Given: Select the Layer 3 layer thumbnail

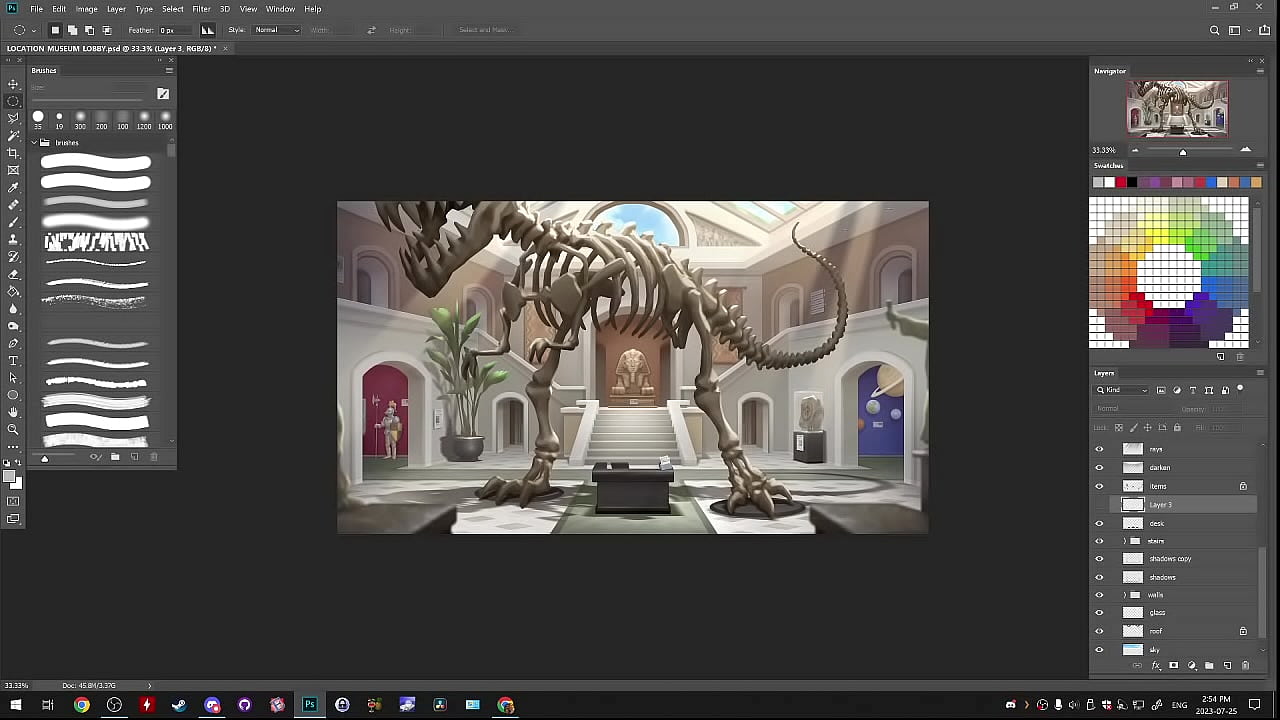Looking at the screenshot, I should pyautogui.click(x=1133, y=505).
